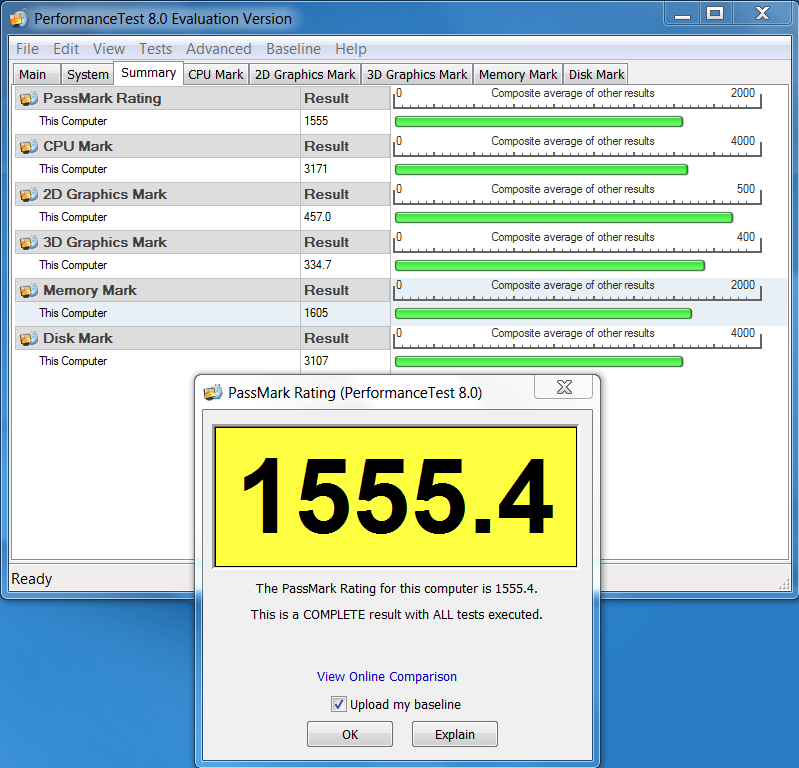Open the Baseline menu
This screenshot has width=799, height=768.
pyautogui.click(x=294, y=49)
